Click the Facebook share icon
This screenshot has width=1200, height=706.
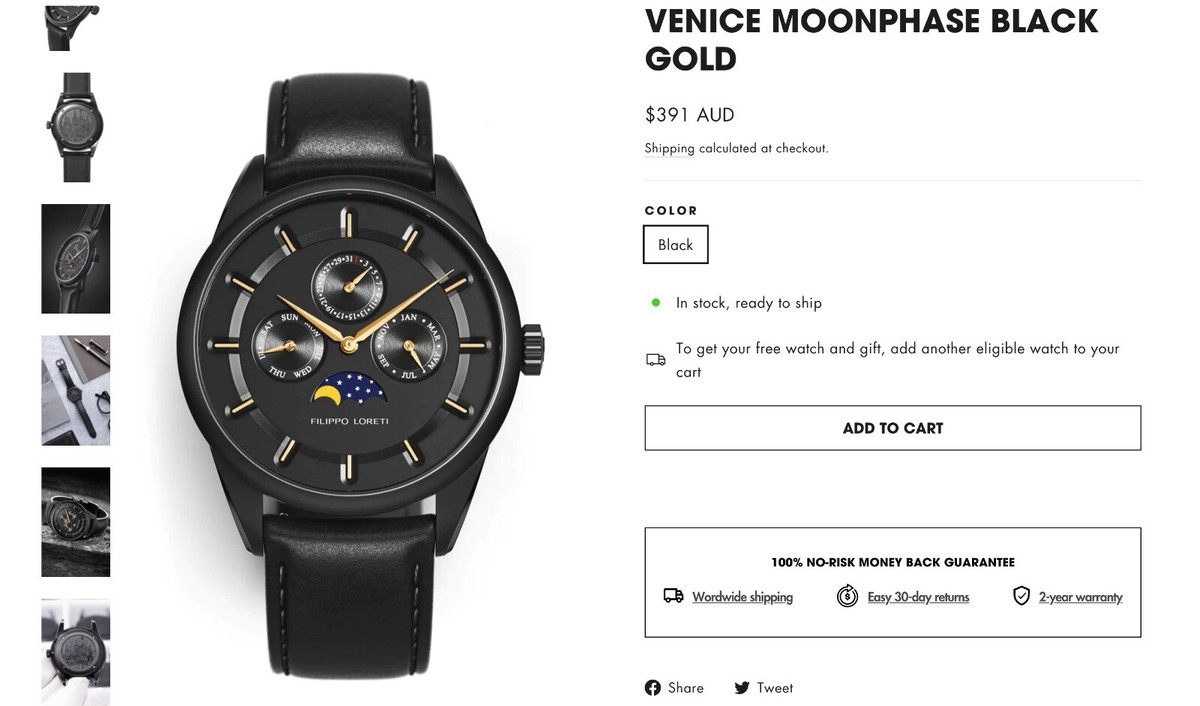click(652, 688)
